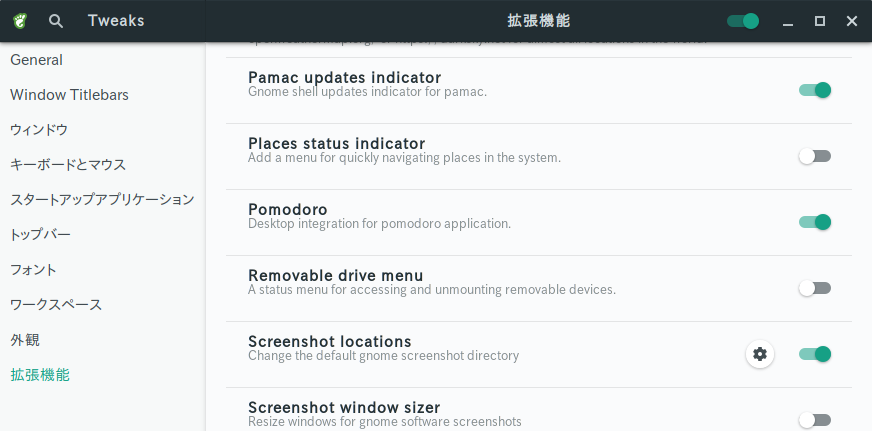Click the Tweaks title in header

point(116,21)
